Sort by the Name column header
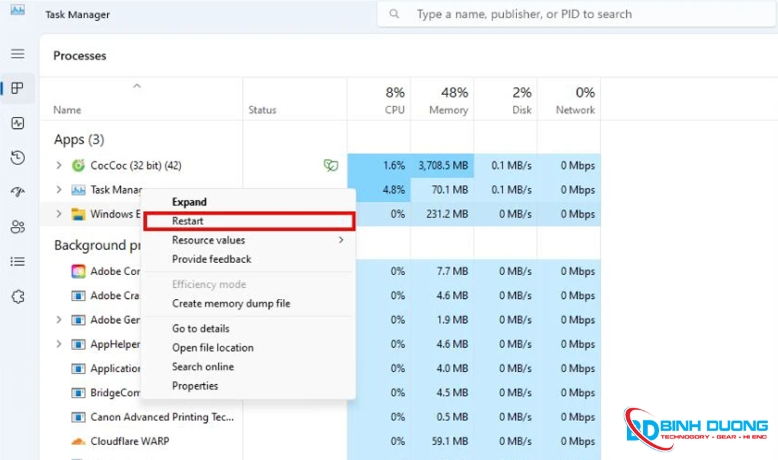Viewport: 778px width, 460px height. [67, 110]
